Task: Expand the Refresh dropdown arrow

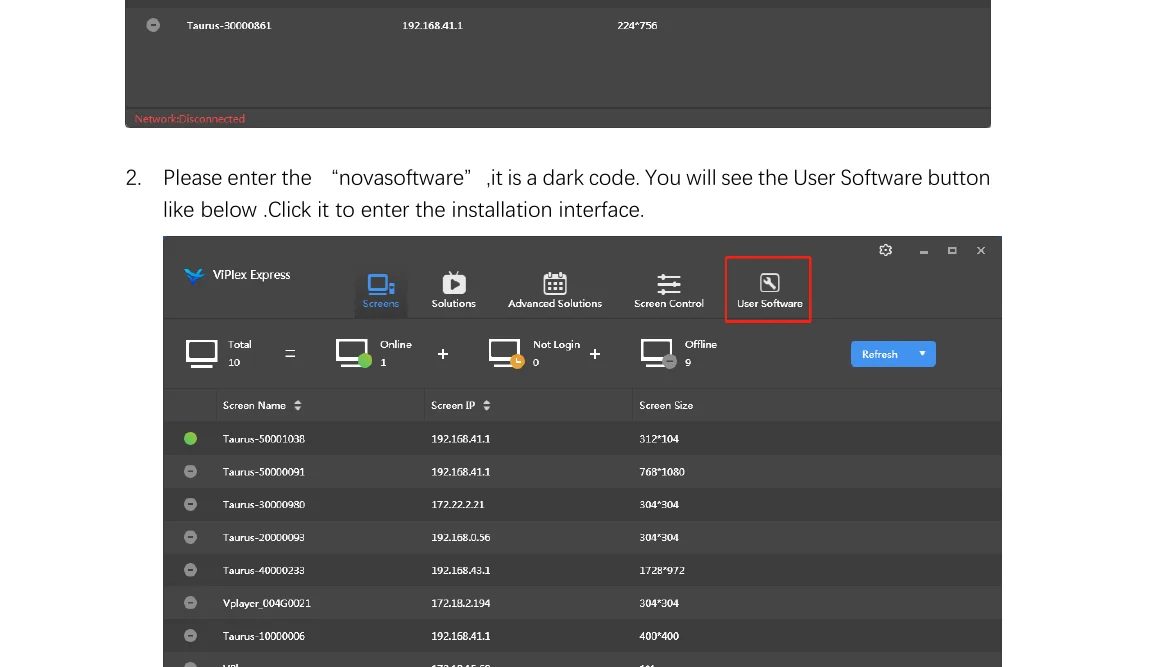Action: click(922, 354)
